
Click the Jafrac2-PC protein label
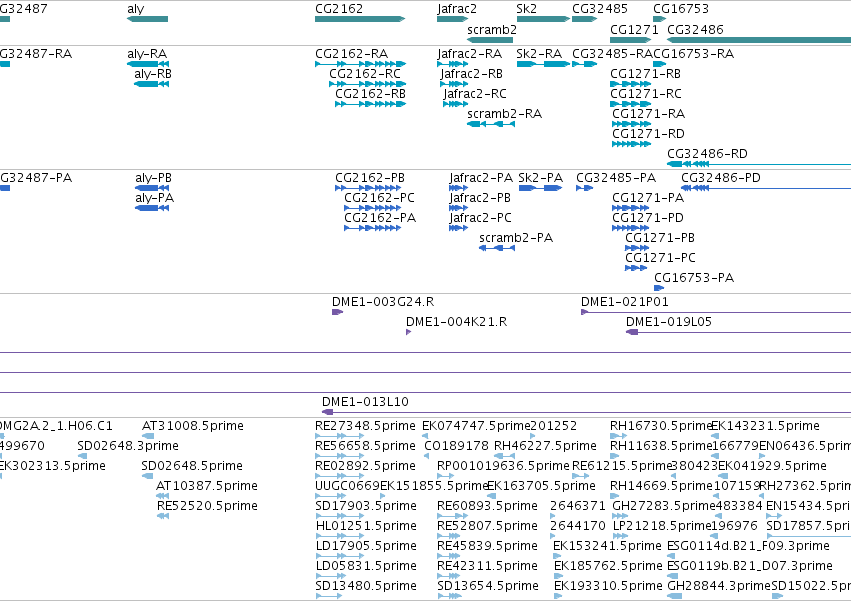click(480, 218)
